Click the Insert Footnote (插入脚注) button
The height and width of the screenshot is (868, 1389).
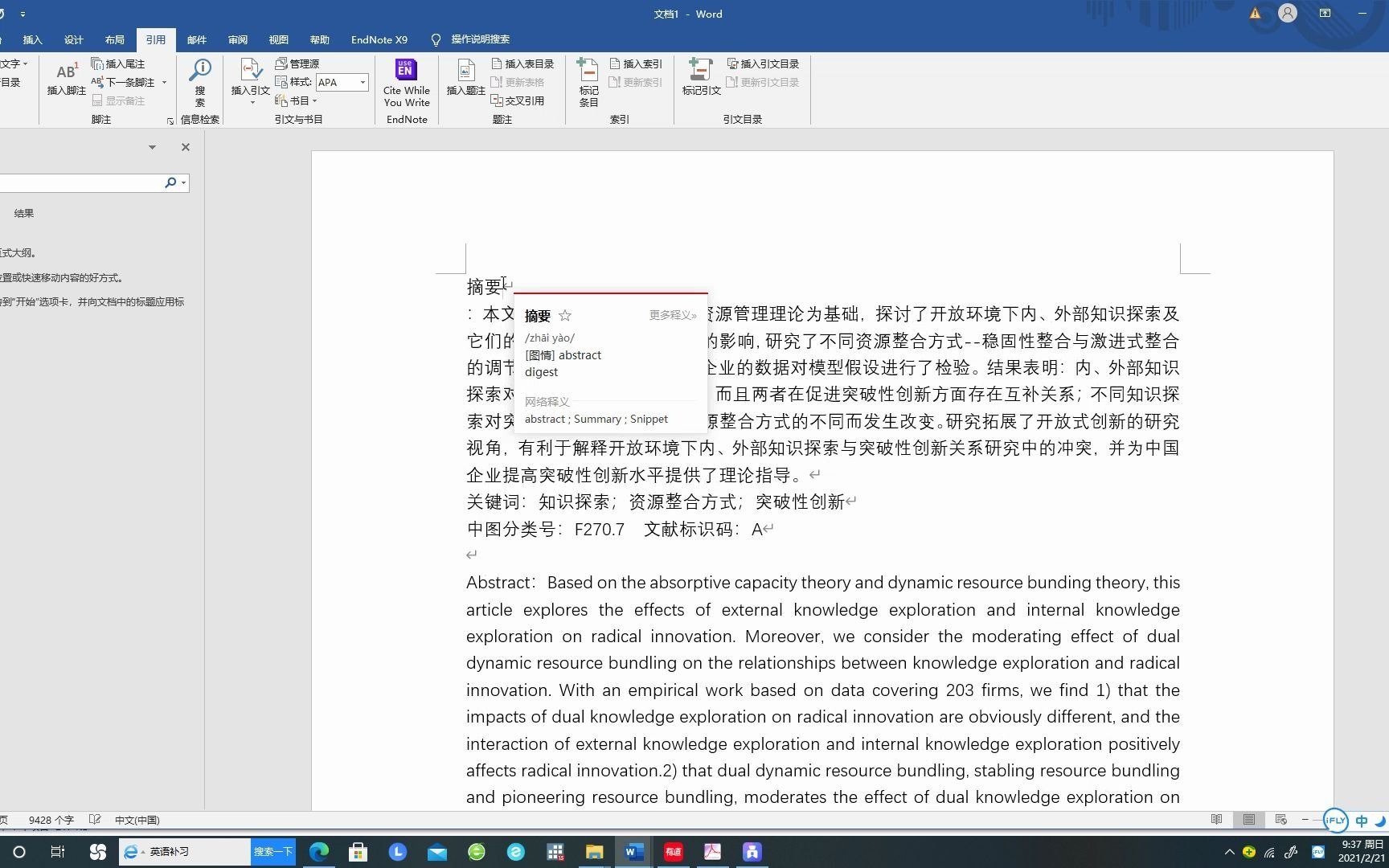[66, 79]
